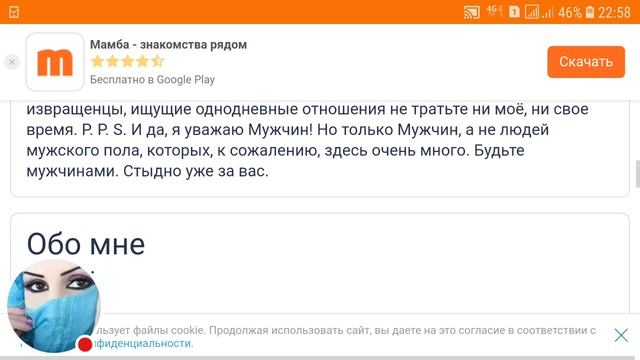Open the privacy policy link
Screen dimensions: 640x360
click(x=143, y=344)
